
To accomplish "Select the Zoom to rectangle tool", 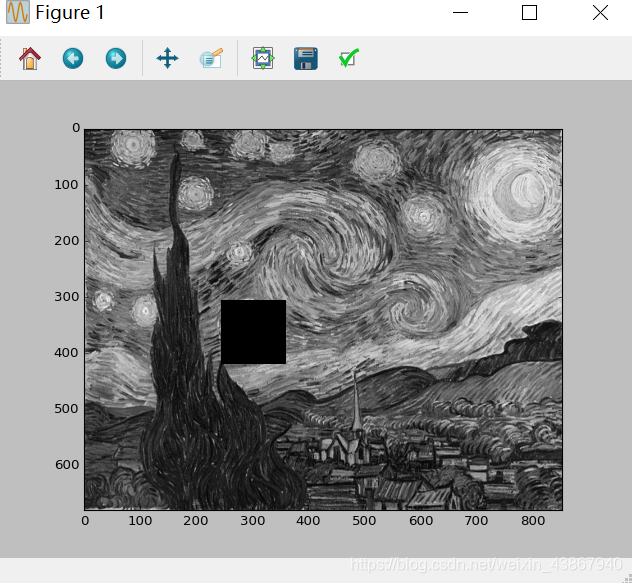I will tap(211, 58).
